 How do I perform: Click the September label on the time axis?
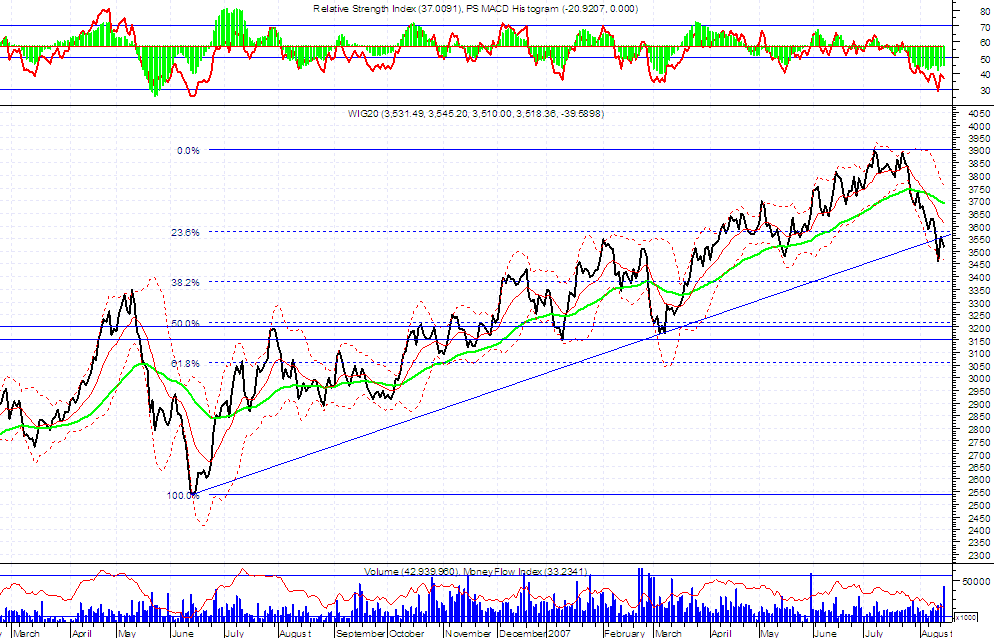click(x=361, y=633)
